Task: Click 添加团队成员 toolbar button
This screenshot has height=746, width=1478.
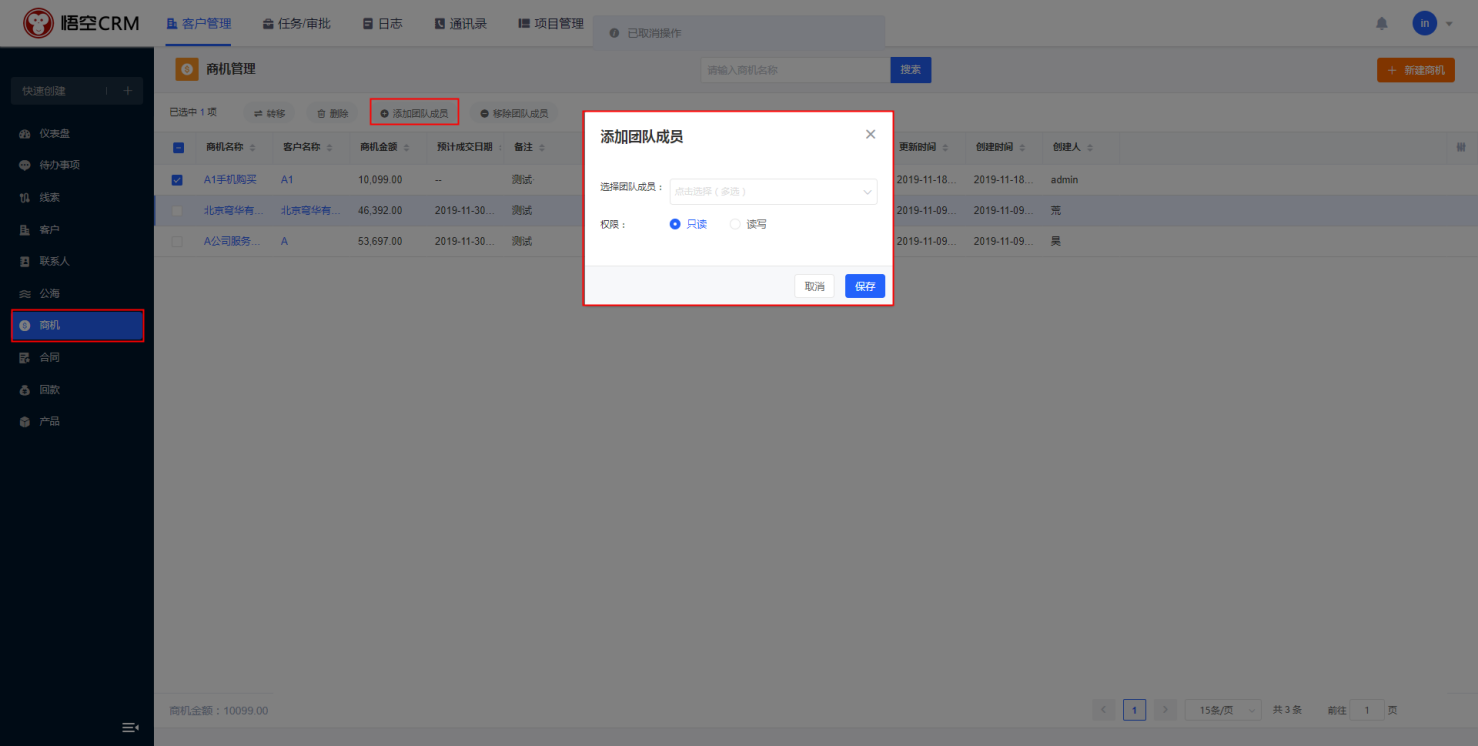Action: (414, 113)
